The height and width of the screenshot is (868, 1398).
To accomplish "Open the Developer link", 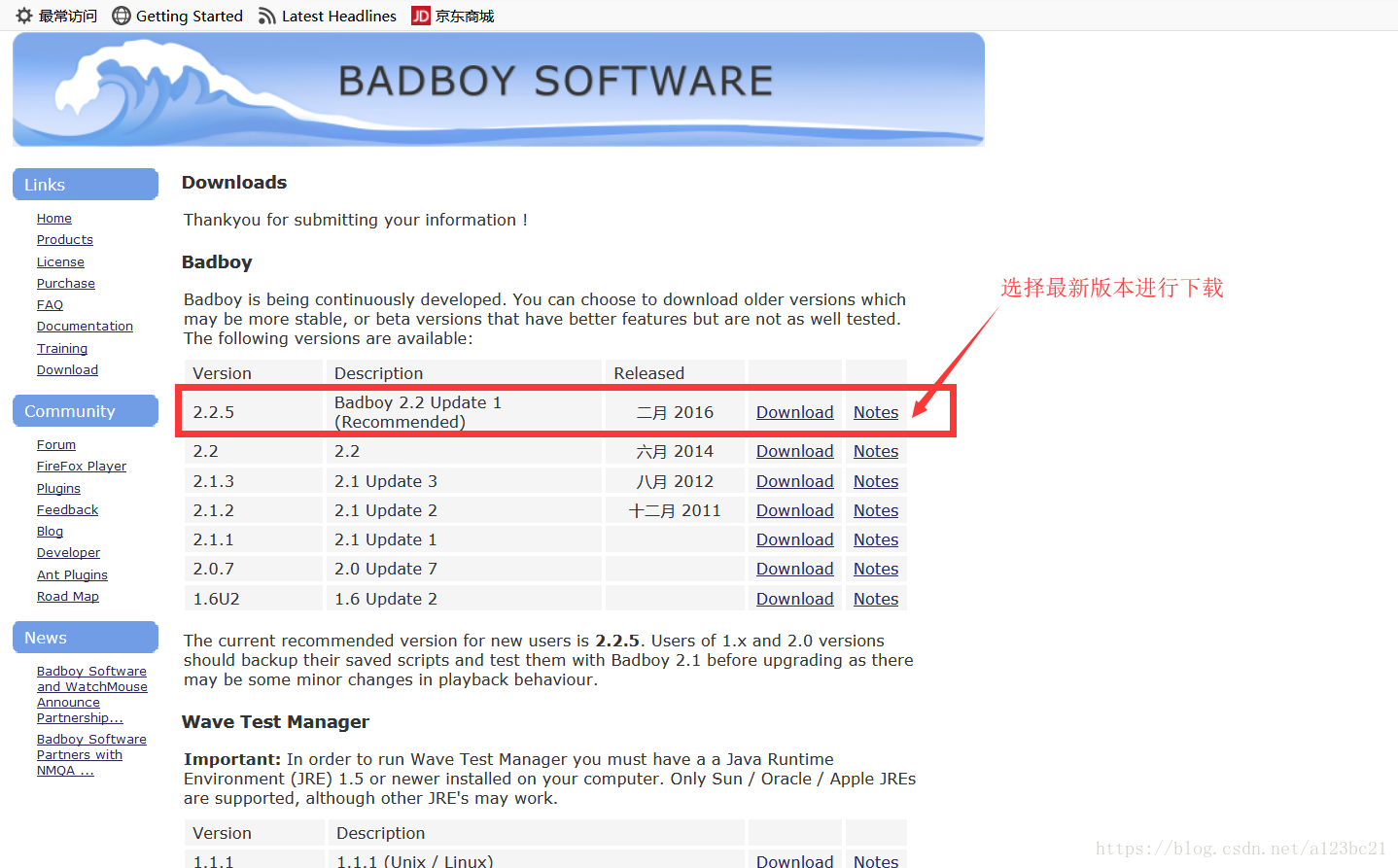I will tap(68, 553).
